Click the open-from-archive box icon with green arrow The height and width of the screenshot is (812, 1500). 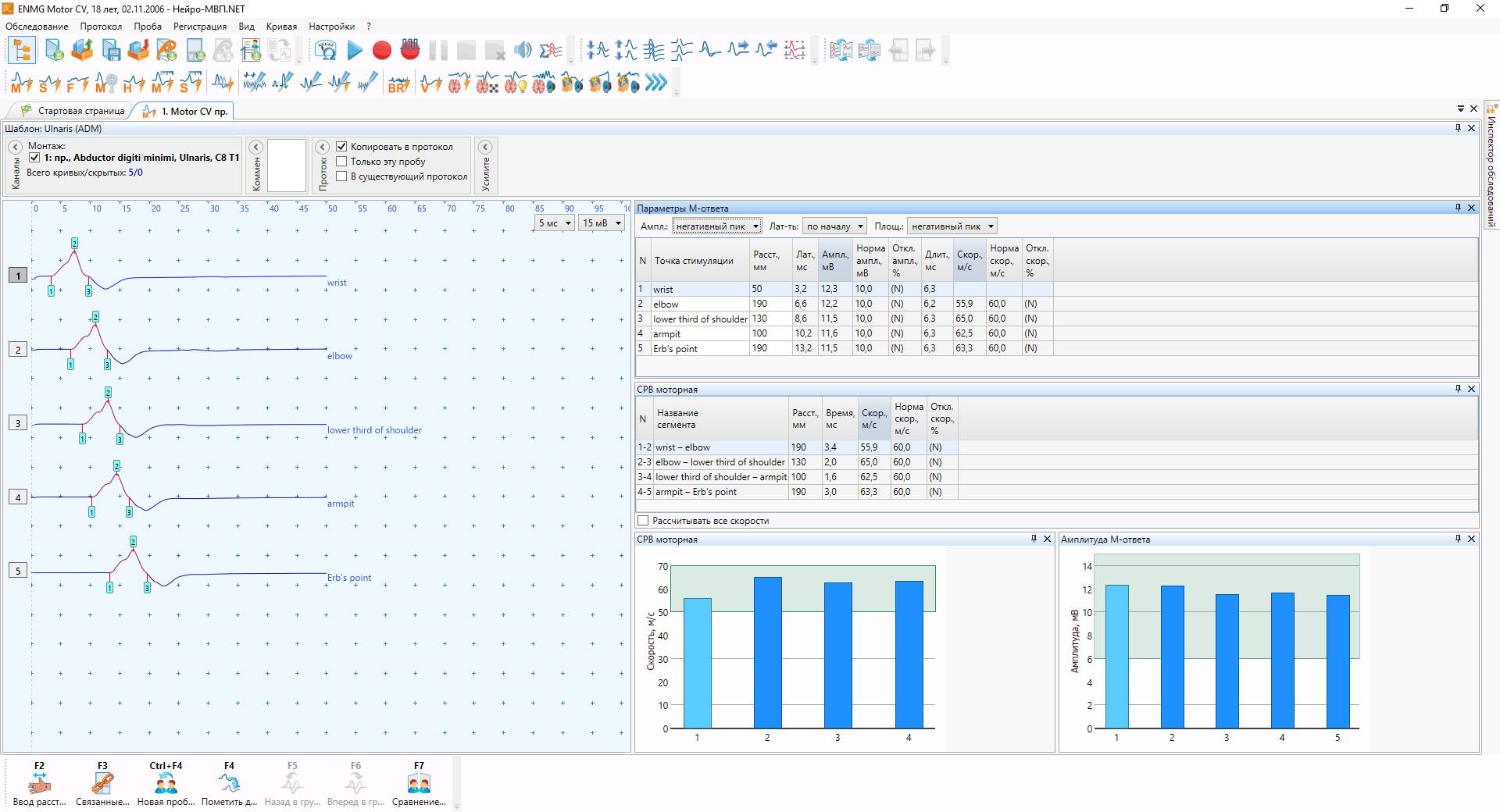pos(82,51)
